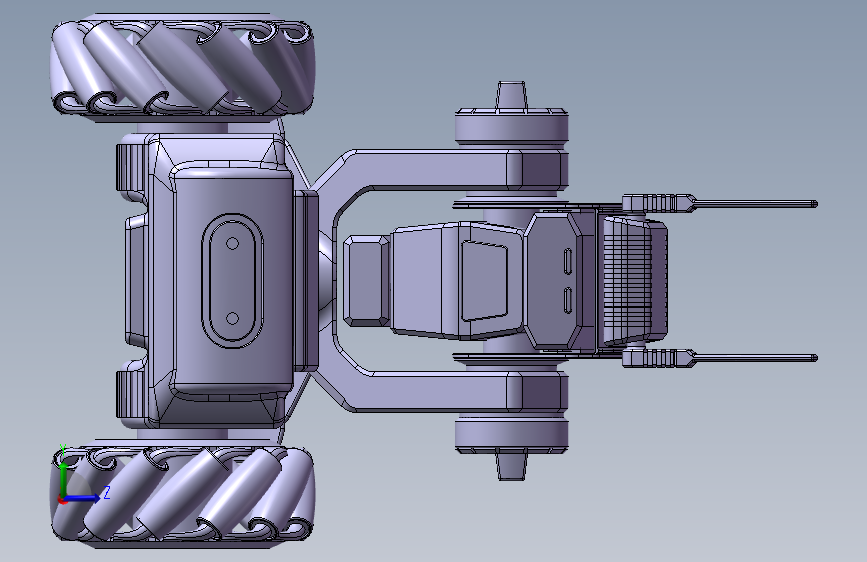867x562 pixels.
Task: Click the blue Z axis of the triad
Action: coord(83,498)
